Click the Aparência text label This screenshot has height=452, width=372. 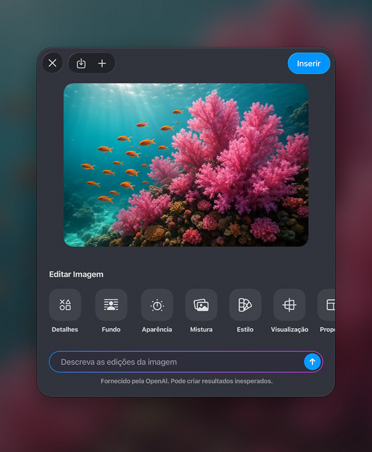pyautogui.click(x=157, y=329)
